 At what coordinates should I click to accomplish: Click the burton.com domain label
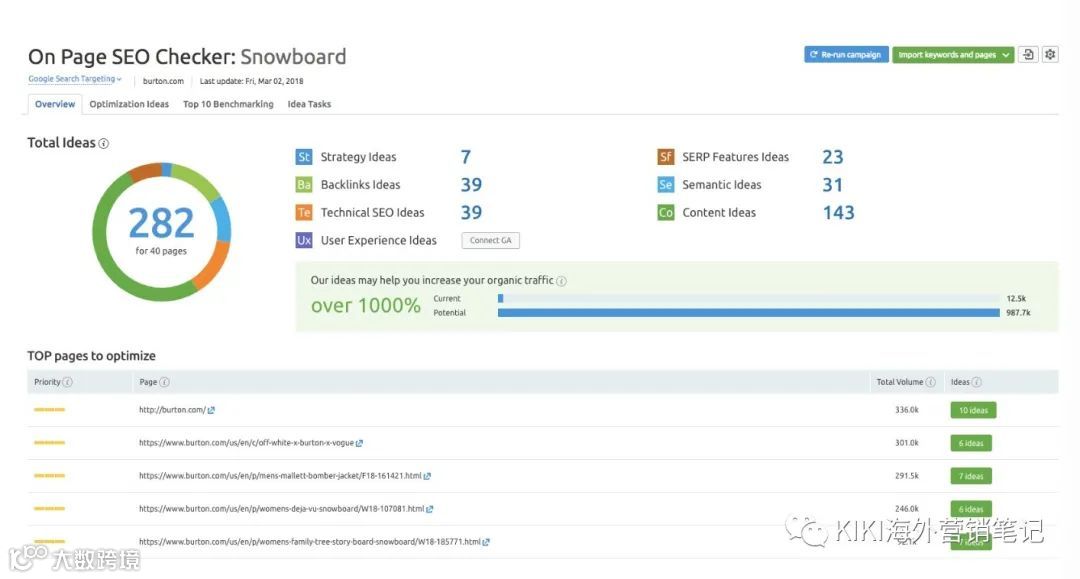tap(163, 81)
